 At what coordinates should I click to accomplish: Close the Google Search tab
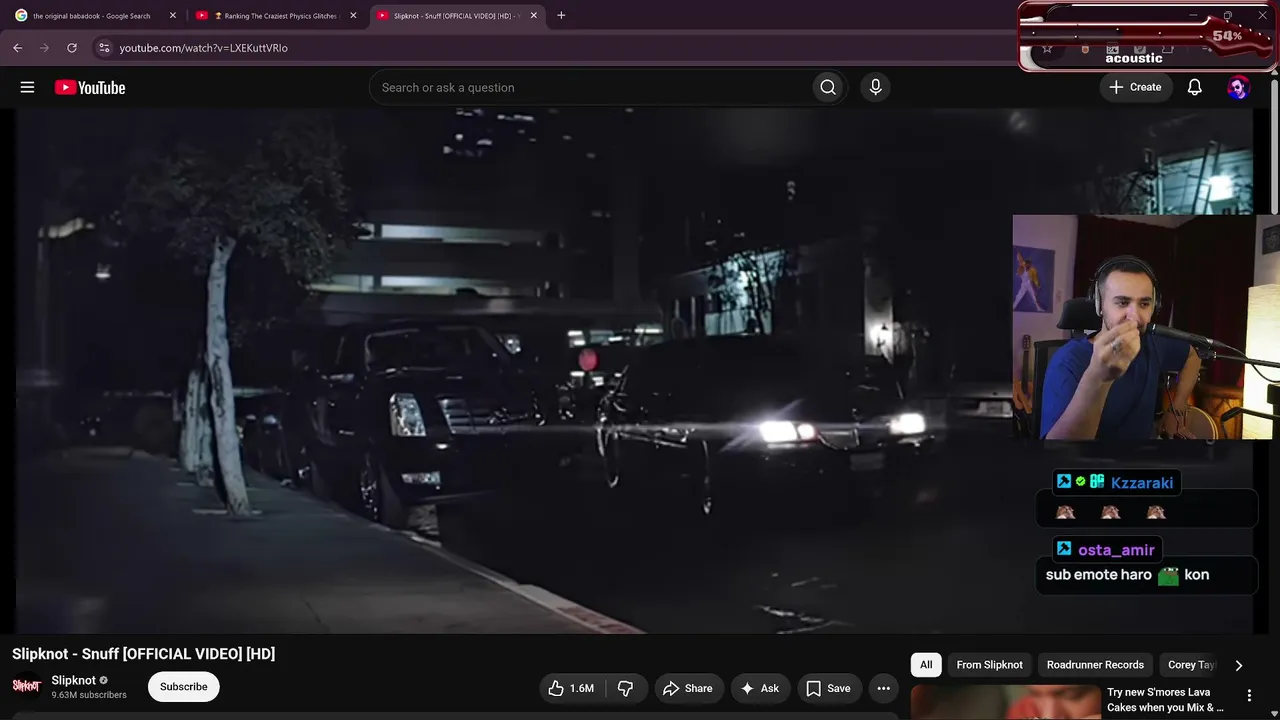[x=173, y=15]
